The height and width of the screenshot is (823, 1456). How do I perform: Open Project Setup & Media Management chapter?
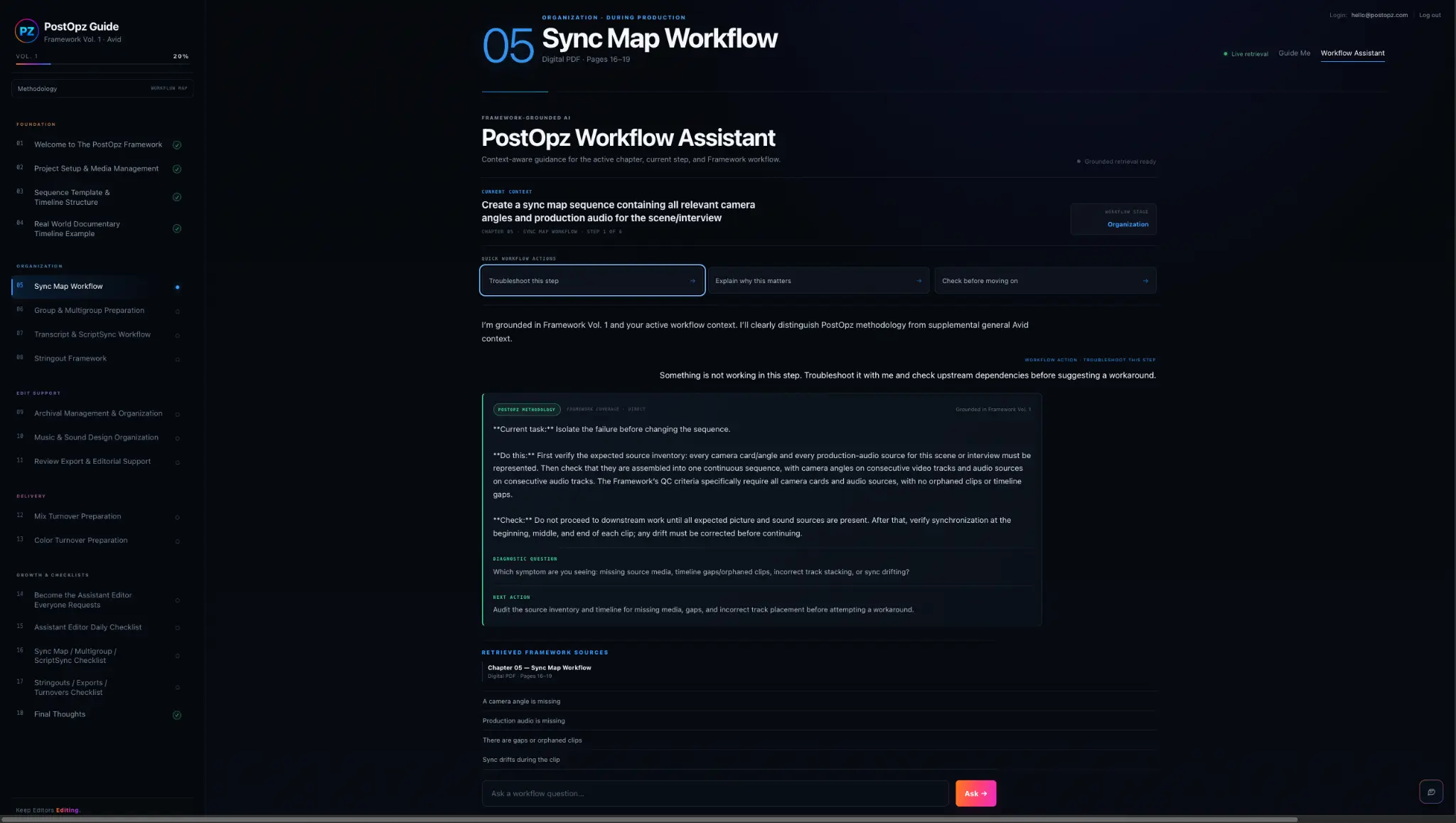tap(97, 169)
